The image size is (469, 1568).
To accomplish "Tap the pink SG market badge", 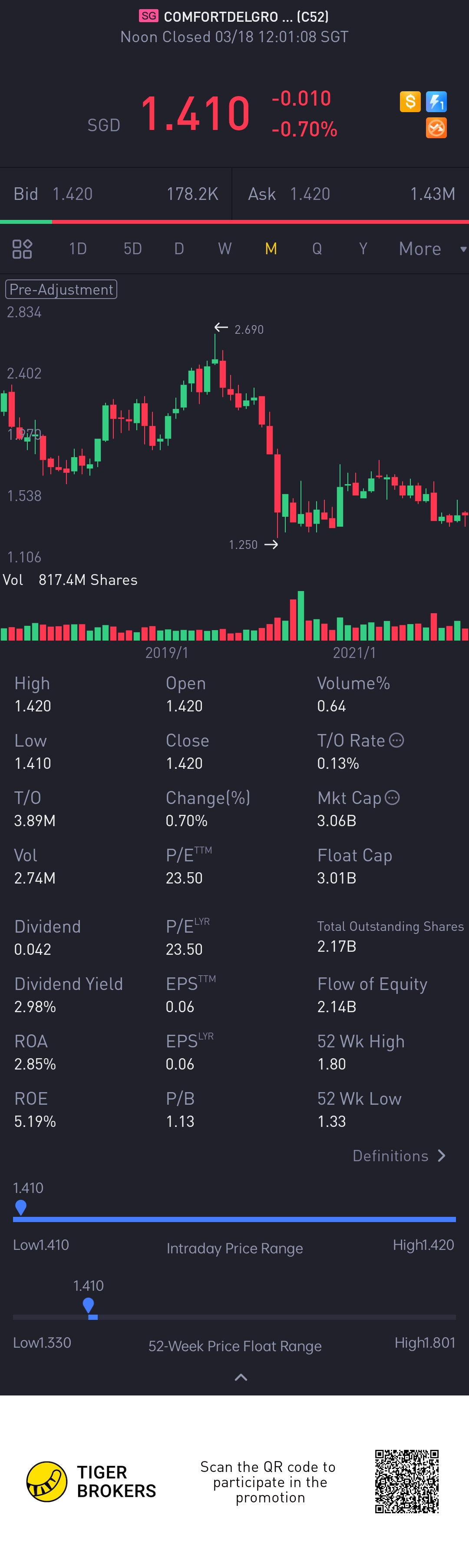I will point(149,16).
